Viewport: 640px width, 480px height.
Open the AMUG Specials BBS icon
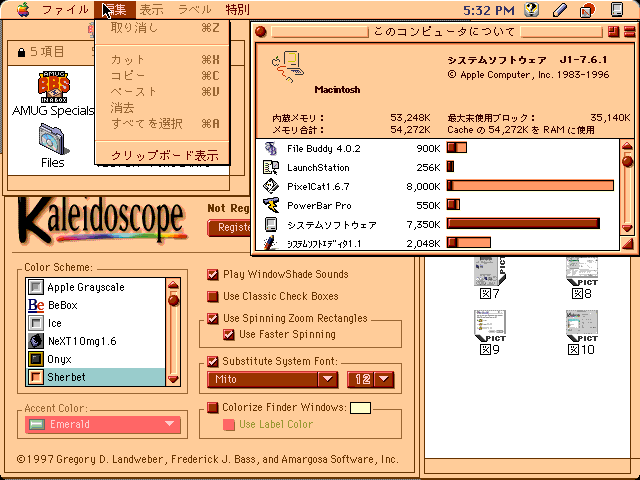click(53, 87)
